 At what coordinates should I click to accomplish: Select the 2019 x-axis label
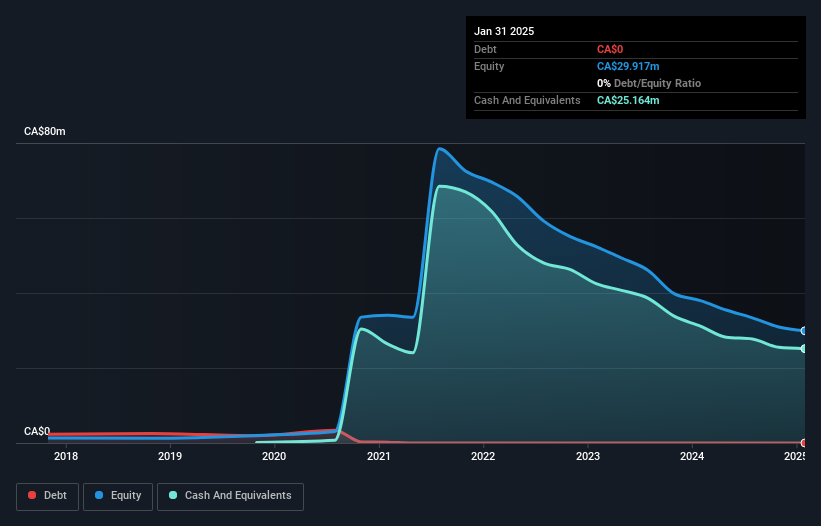coord(170,456)
